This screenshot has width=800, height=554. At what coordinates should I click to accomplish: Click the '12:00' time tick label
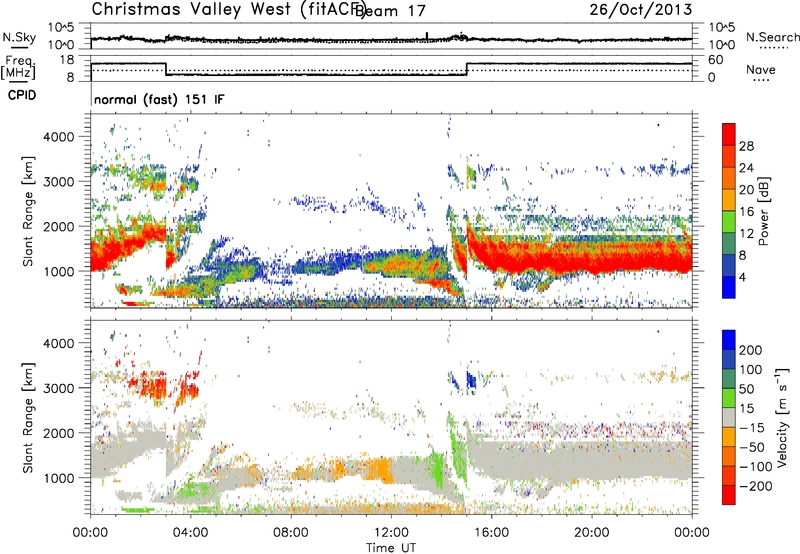[x=391, y=533]
